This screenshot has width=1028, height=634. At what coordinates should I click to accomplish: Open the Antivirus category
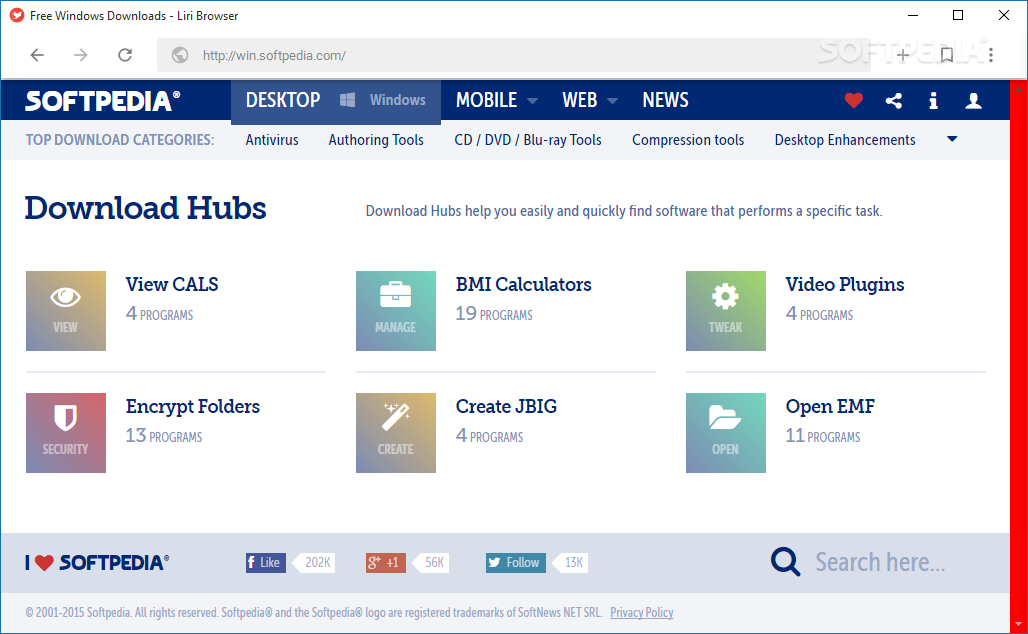(272, 140)
